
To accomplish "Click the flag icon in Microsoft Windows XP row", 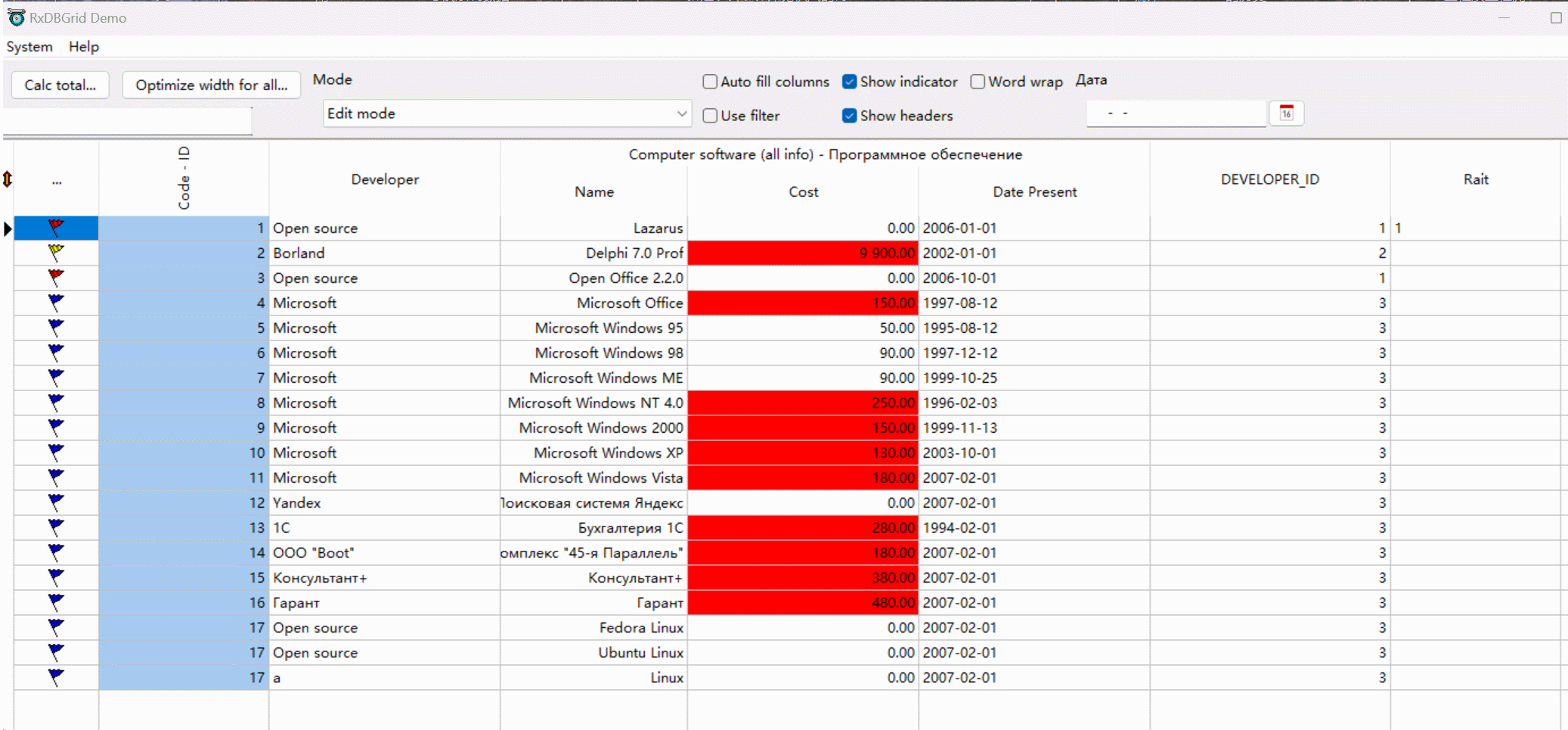I will coord(56,452).
